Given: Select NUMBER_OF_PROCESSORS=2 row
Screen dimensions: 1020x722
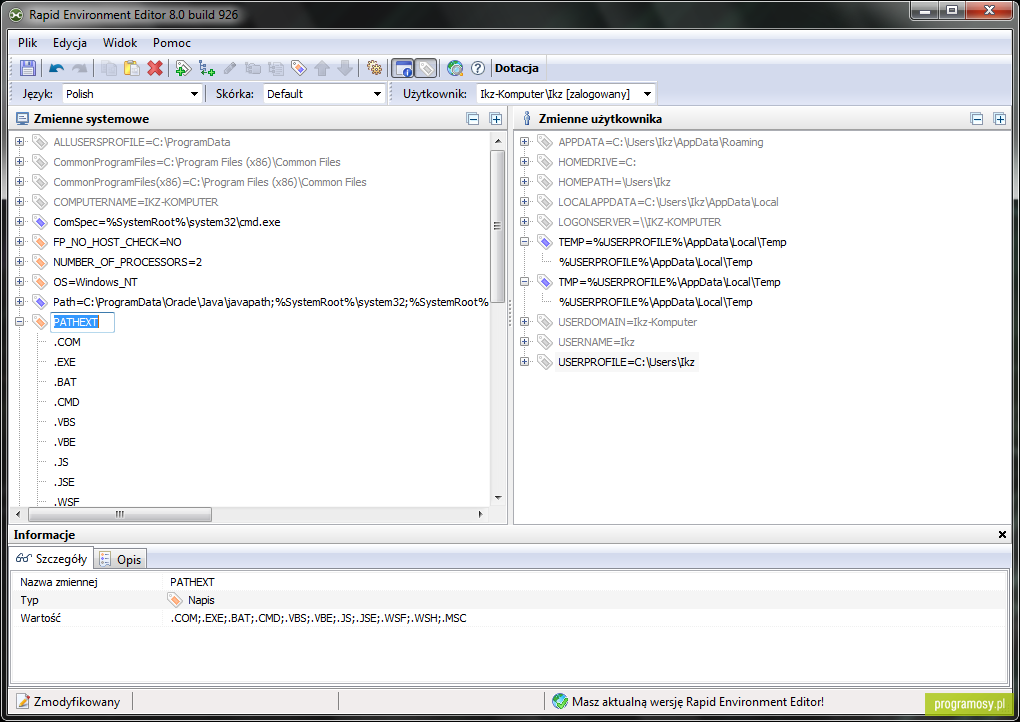Looking at the screenshot, I should point(128,262).
